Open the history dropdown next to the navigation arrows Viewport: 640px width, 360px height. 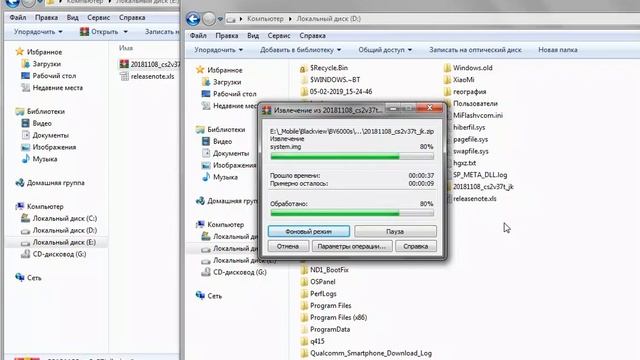[220, 19]
